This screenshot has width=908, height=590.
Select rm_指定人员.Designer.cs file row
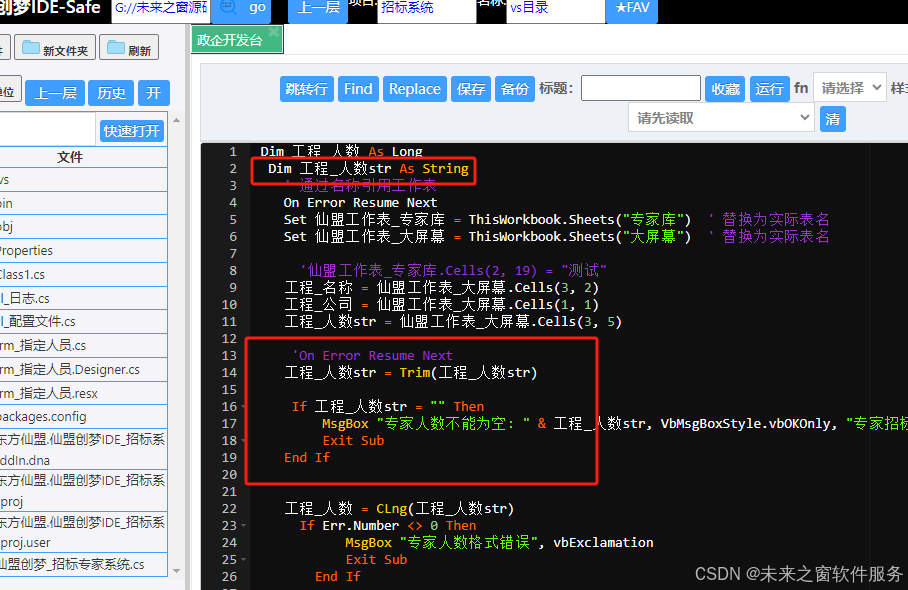coord(83,369)
